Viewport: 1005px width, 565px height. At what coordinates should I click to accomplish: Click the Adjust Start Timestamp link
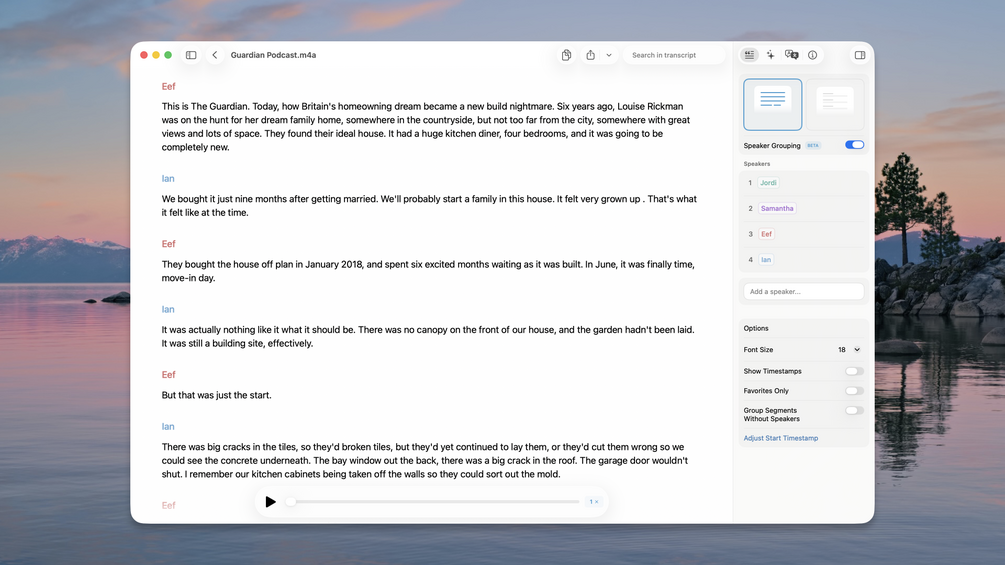(780, 438)
